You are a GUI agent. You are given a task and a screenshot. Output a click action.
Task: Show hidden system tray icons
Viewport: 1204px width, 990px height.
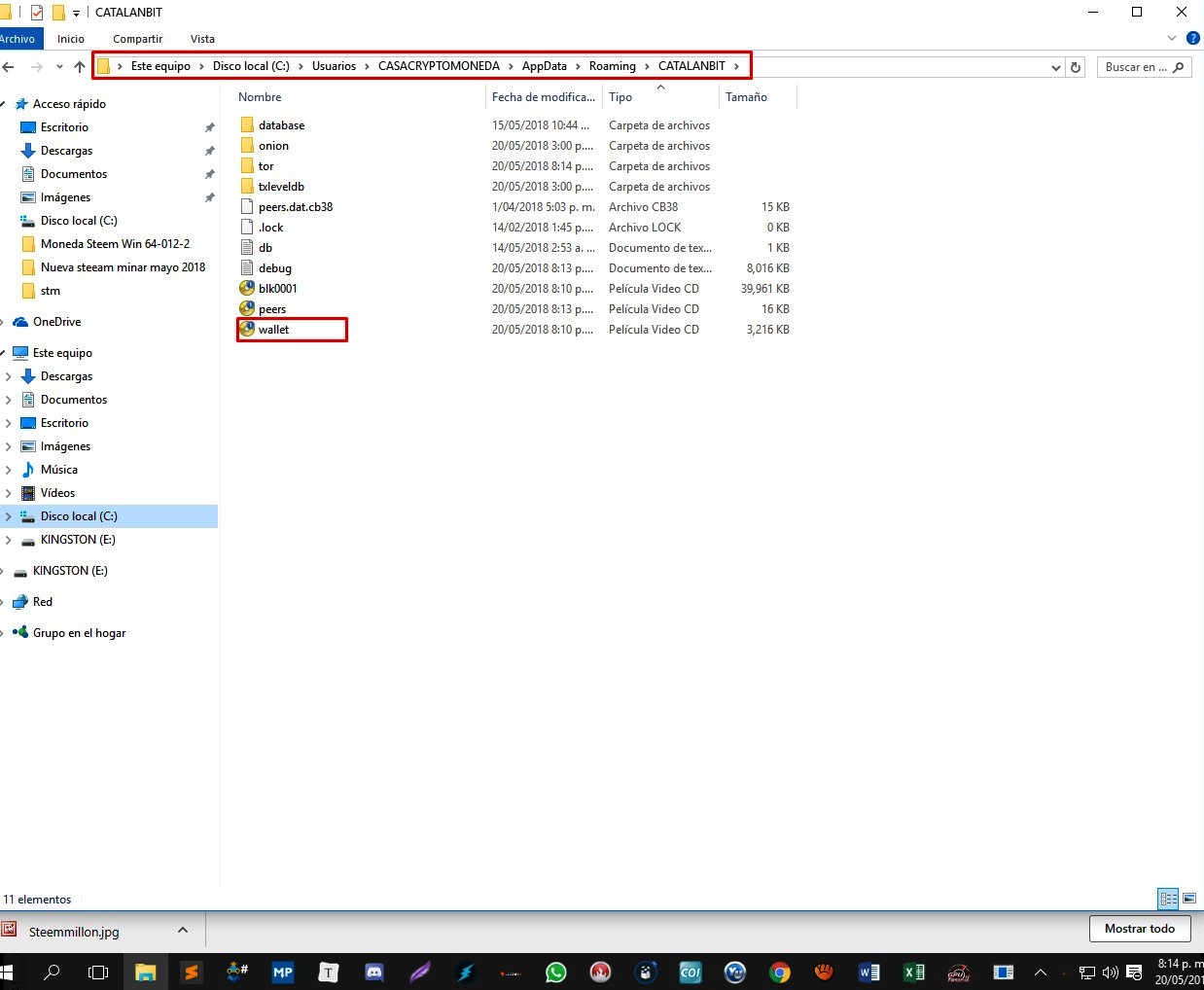(1040, 972)
